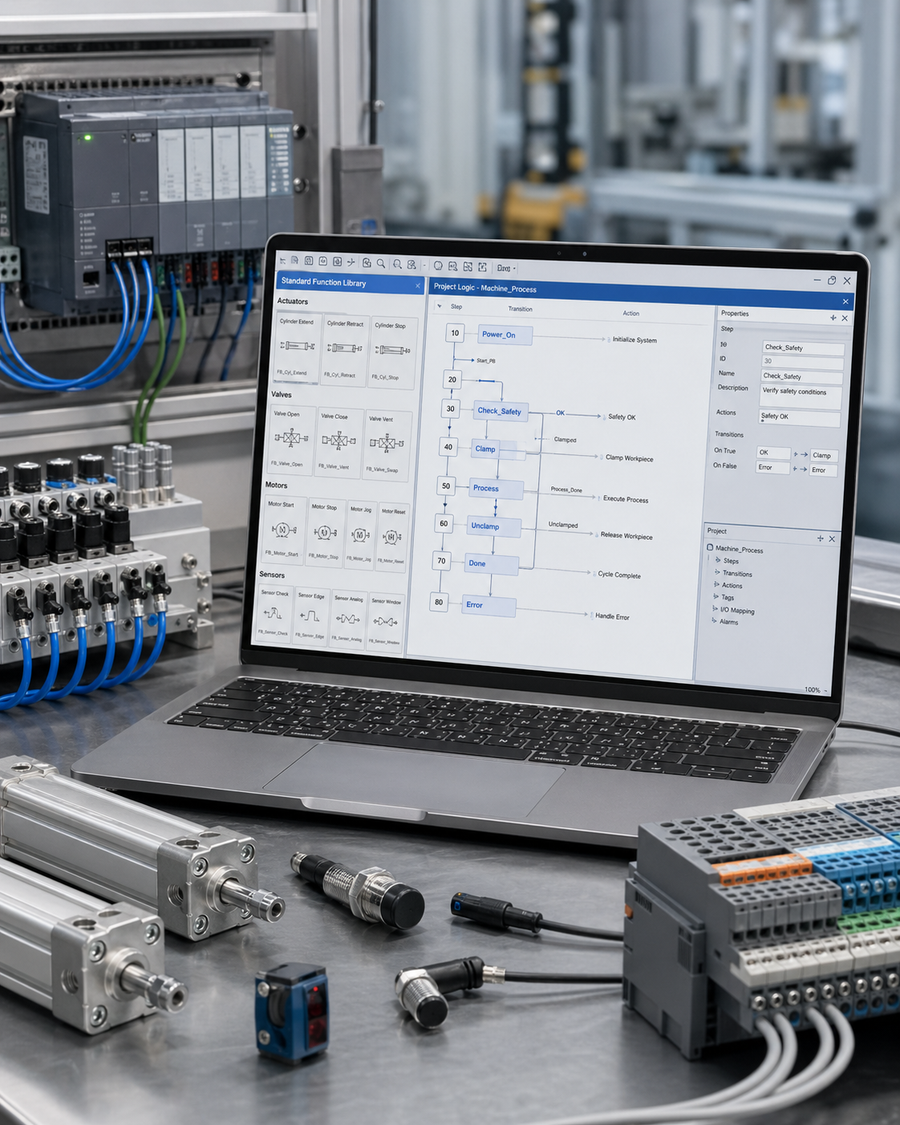Select the Cylinder Extend function block

point(297,348)
